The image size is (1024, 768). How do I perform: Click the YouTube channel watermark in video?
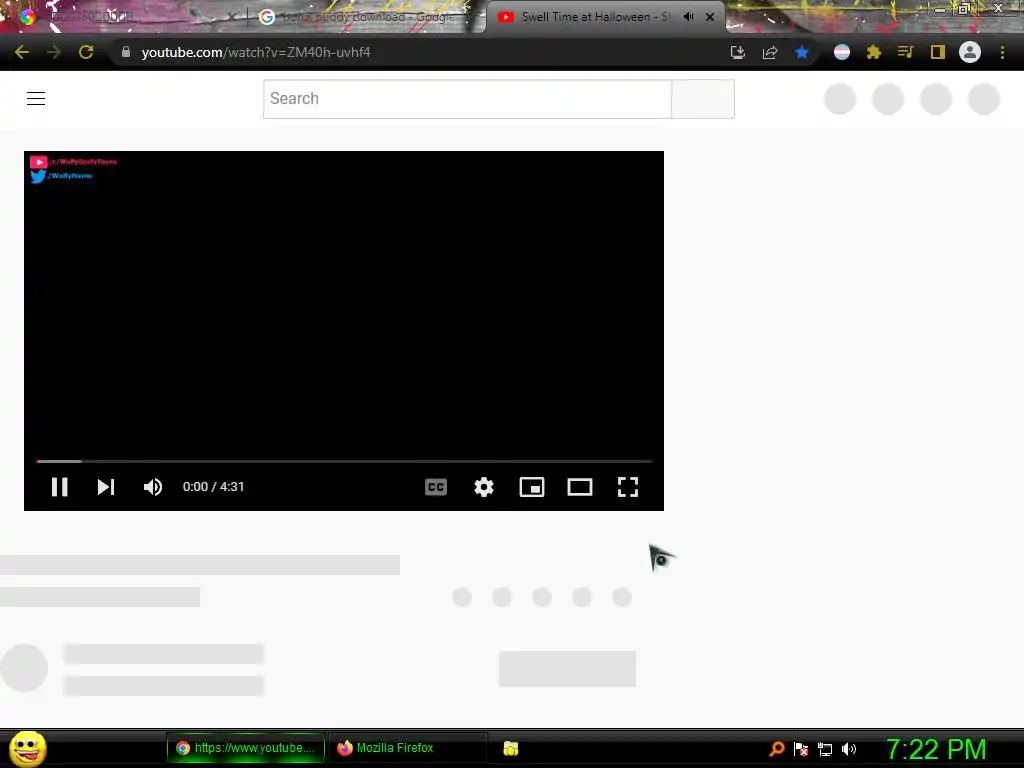[73, 161]
